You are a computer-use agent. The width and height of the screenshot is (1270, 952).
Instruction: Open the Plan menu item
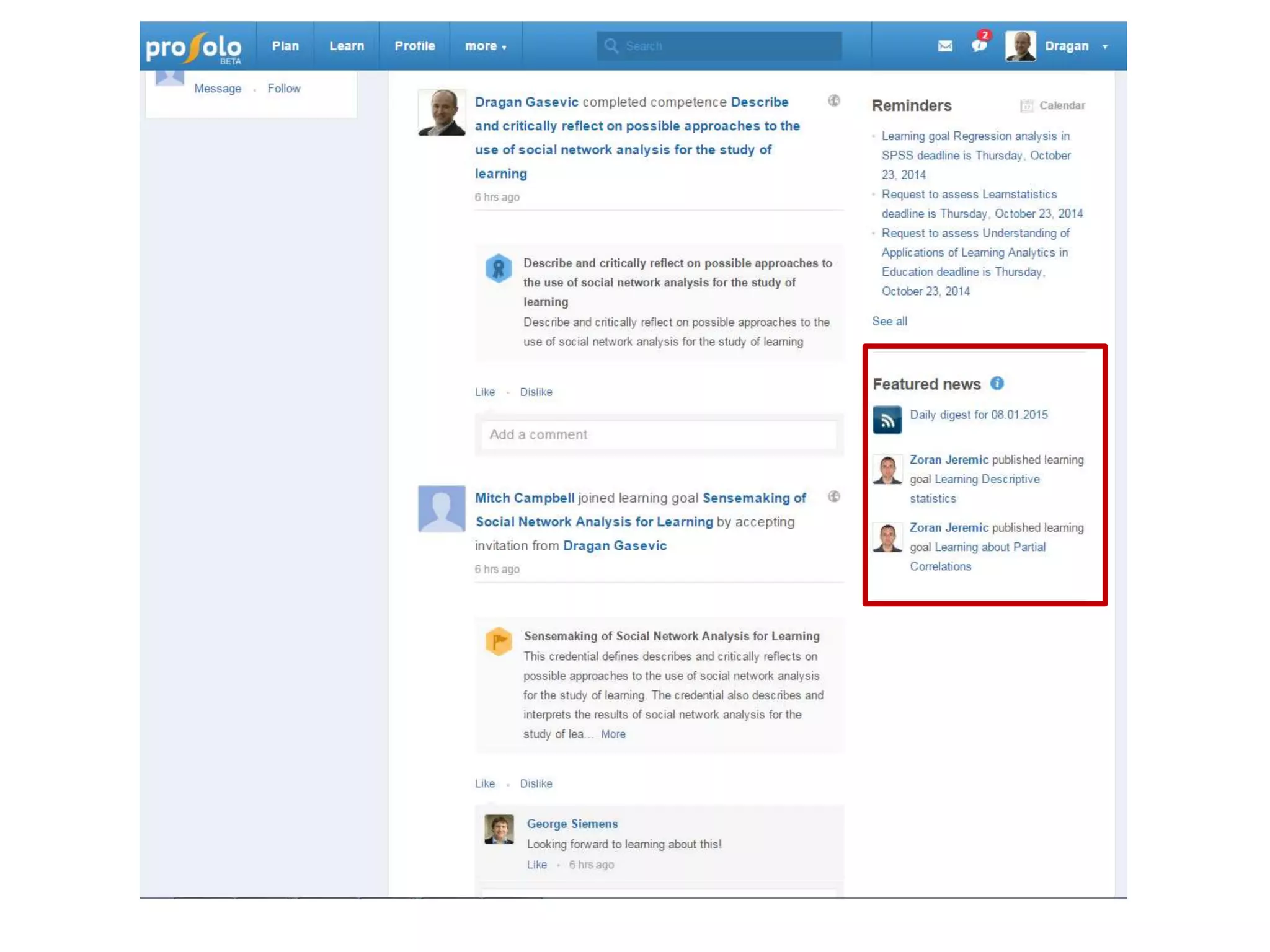click(x=285, y=46)
